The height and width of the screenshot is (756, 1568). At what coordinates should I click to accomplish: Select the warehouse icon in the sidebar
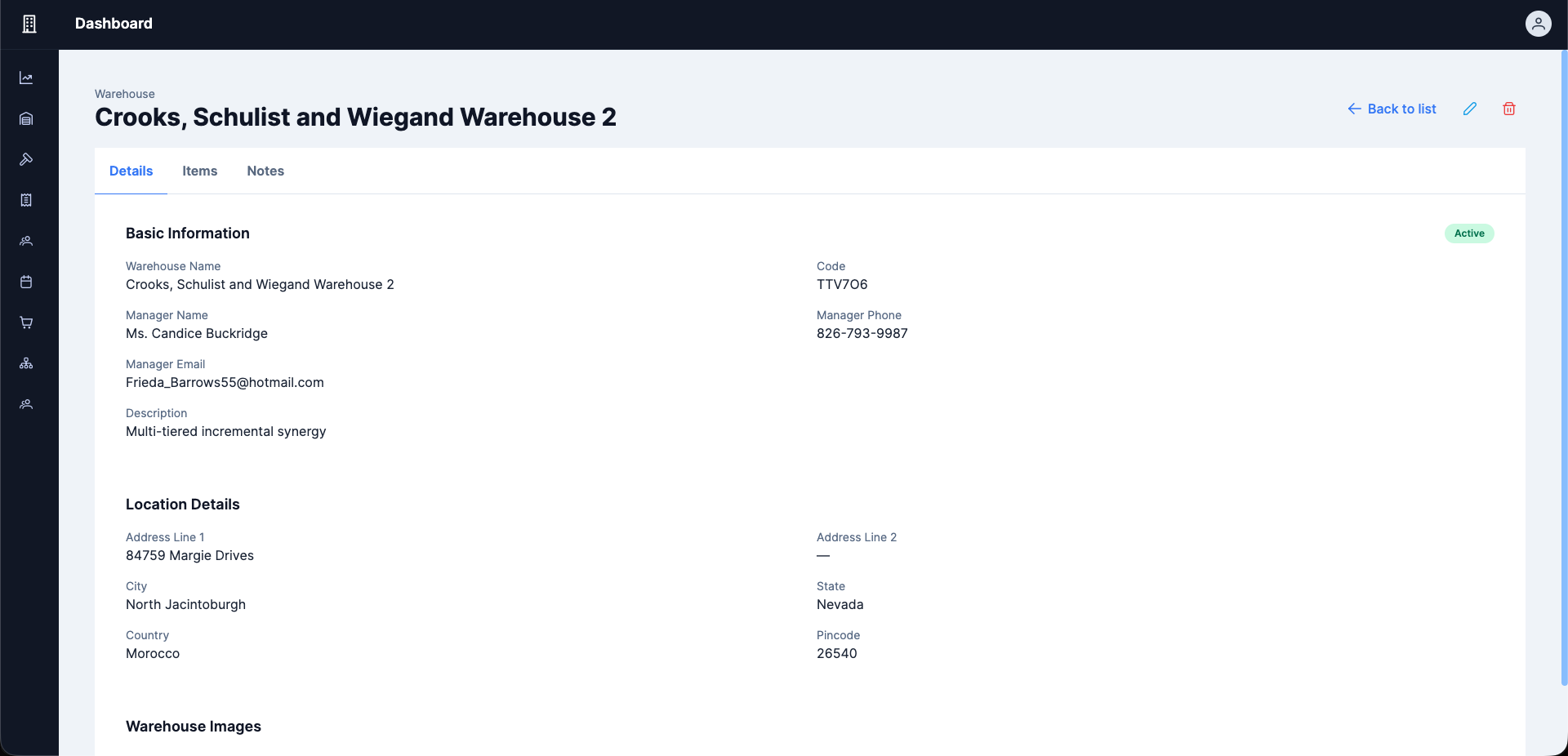point(26,118)
